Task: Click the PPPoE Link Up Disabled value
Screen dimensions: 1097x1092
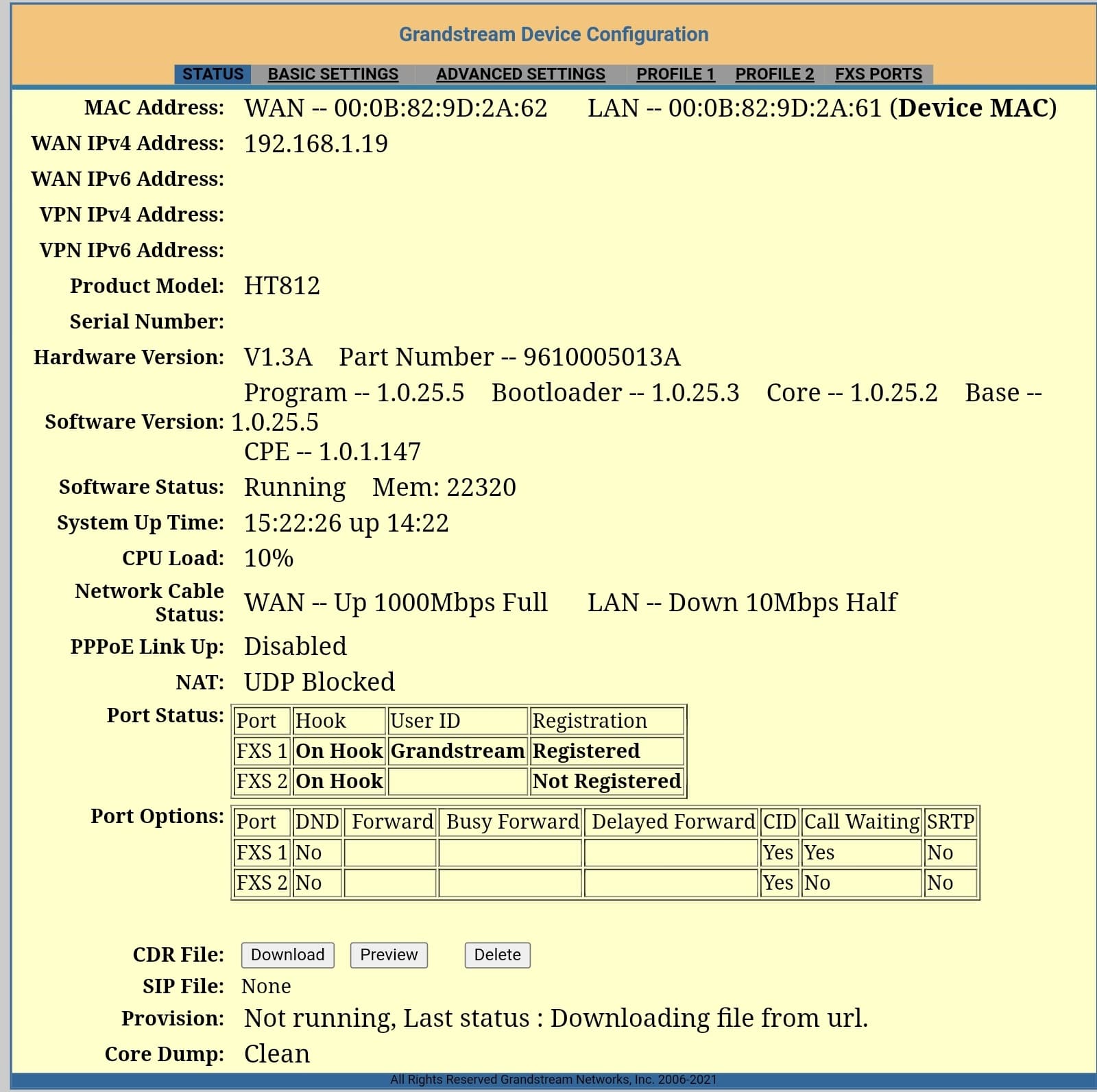Action: [296, 647]
